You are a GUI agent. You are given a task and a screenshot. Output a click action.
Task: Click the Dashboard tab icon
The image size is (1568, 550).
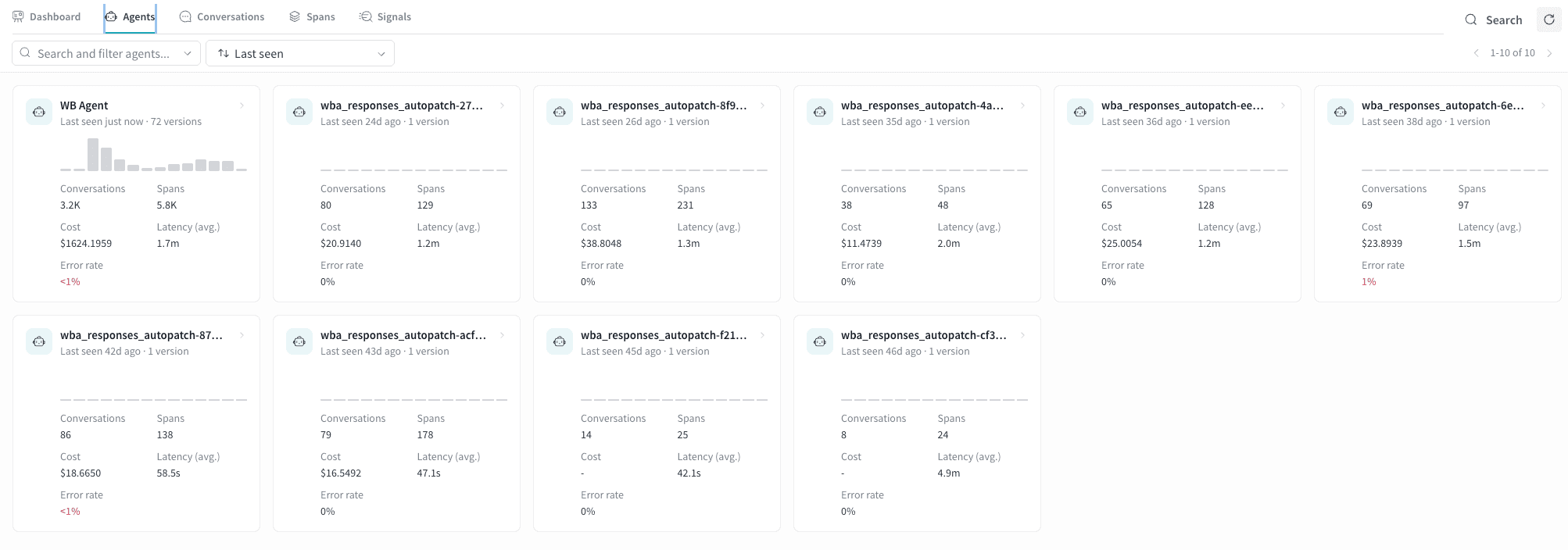click(x=18, y=16)
